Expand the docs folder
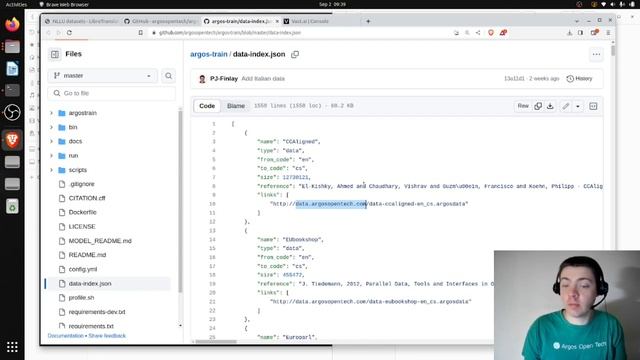The image size is (640, 360). [51, 141]
